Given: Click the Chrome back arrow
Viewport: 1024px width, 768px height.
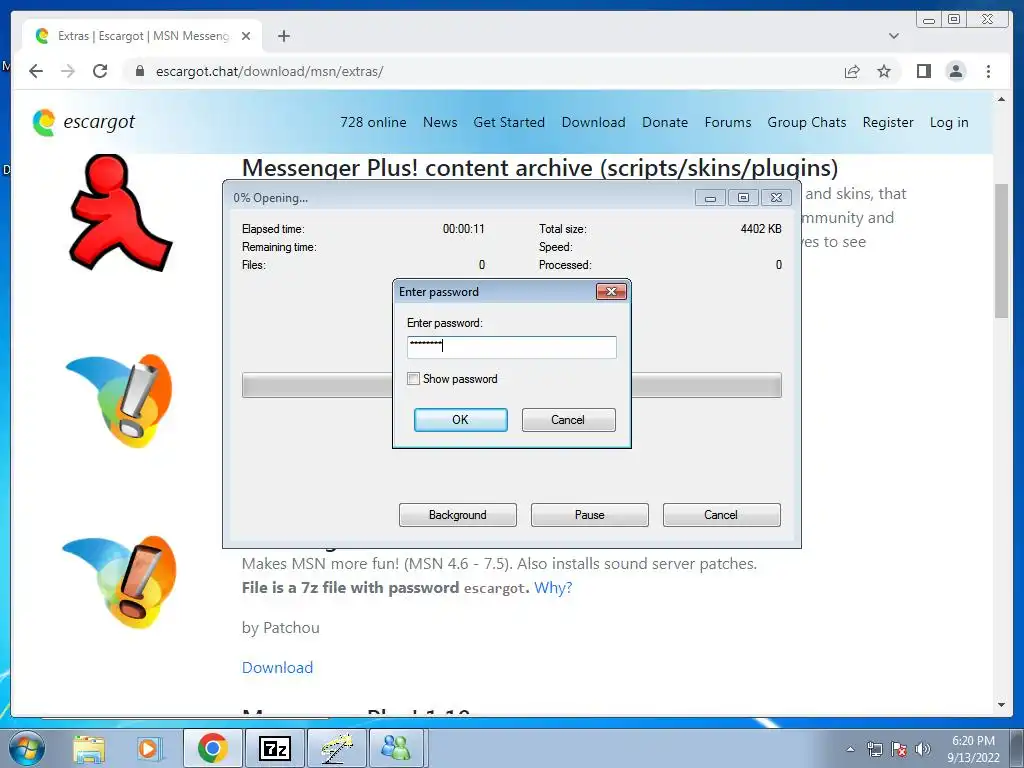Looking at the screenshot, I should click(36, 71).
